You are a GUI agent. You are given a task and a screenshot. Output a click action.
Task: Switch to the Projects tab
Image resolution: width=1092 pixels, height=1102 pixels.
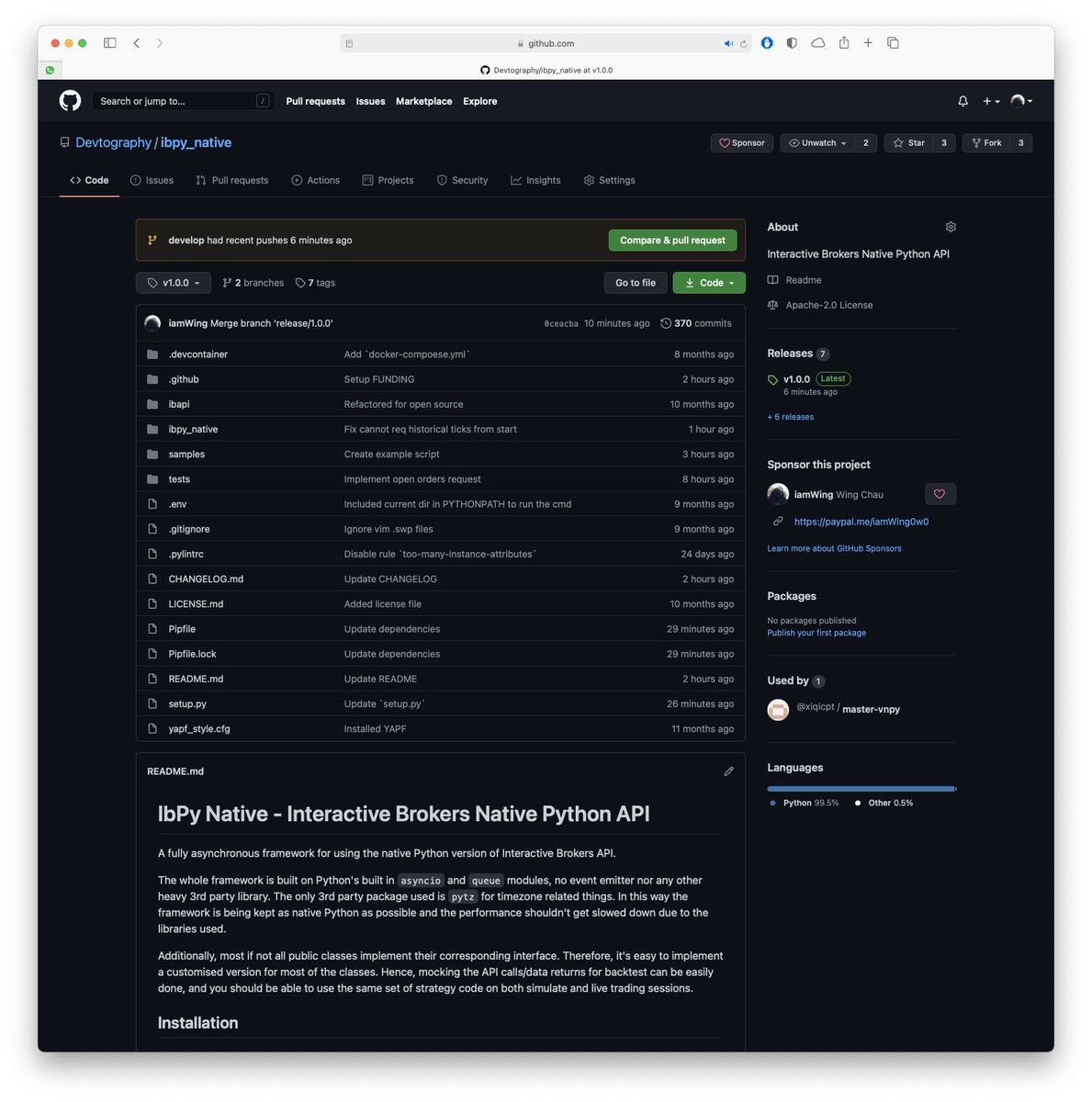[x=388, y=180]
